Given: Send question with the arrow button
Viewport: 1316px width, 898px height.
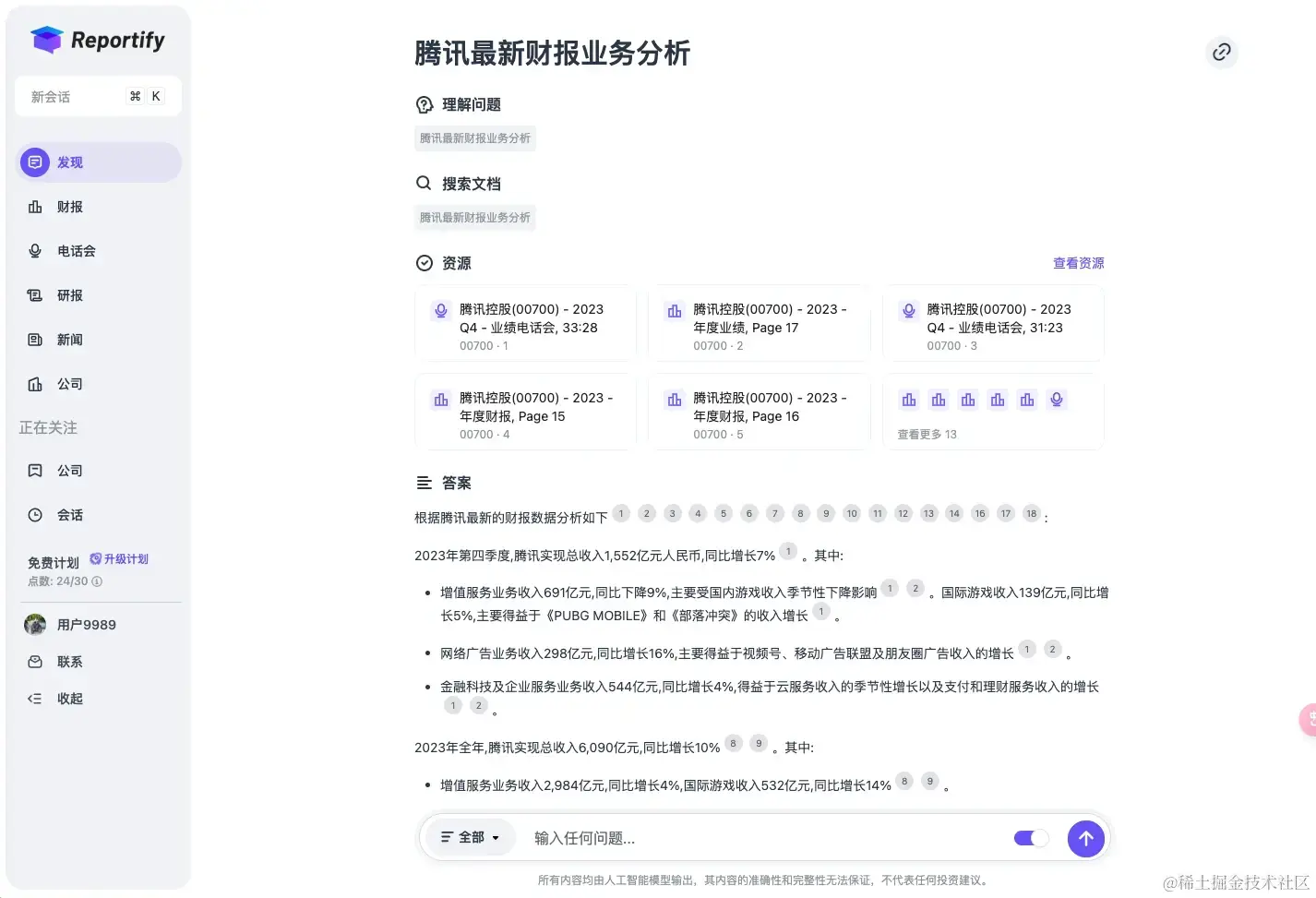Looking at the screenshot, I should (1086, 838).
